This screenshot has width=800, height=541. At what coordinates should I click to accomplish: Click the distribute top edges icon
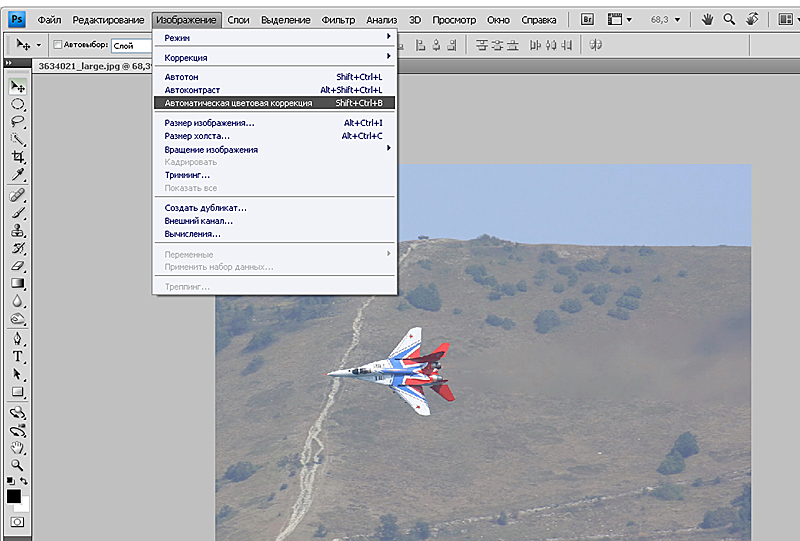481,45
